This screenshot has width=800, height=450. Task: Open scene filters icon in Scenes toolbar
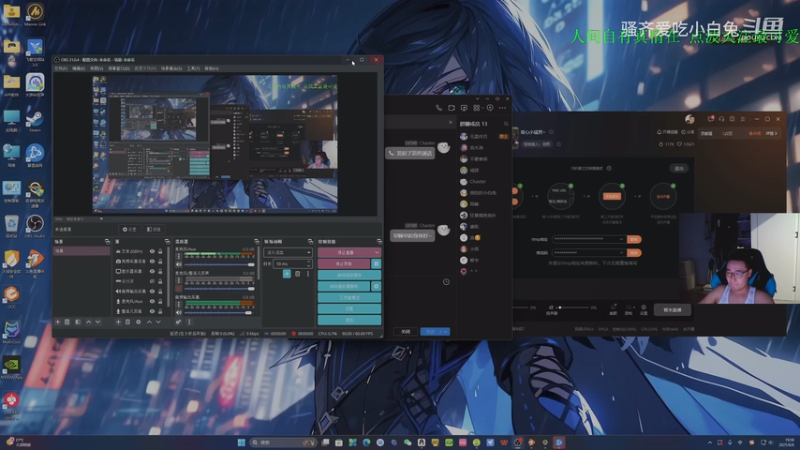pyautogui.click(x=78, y=322)
